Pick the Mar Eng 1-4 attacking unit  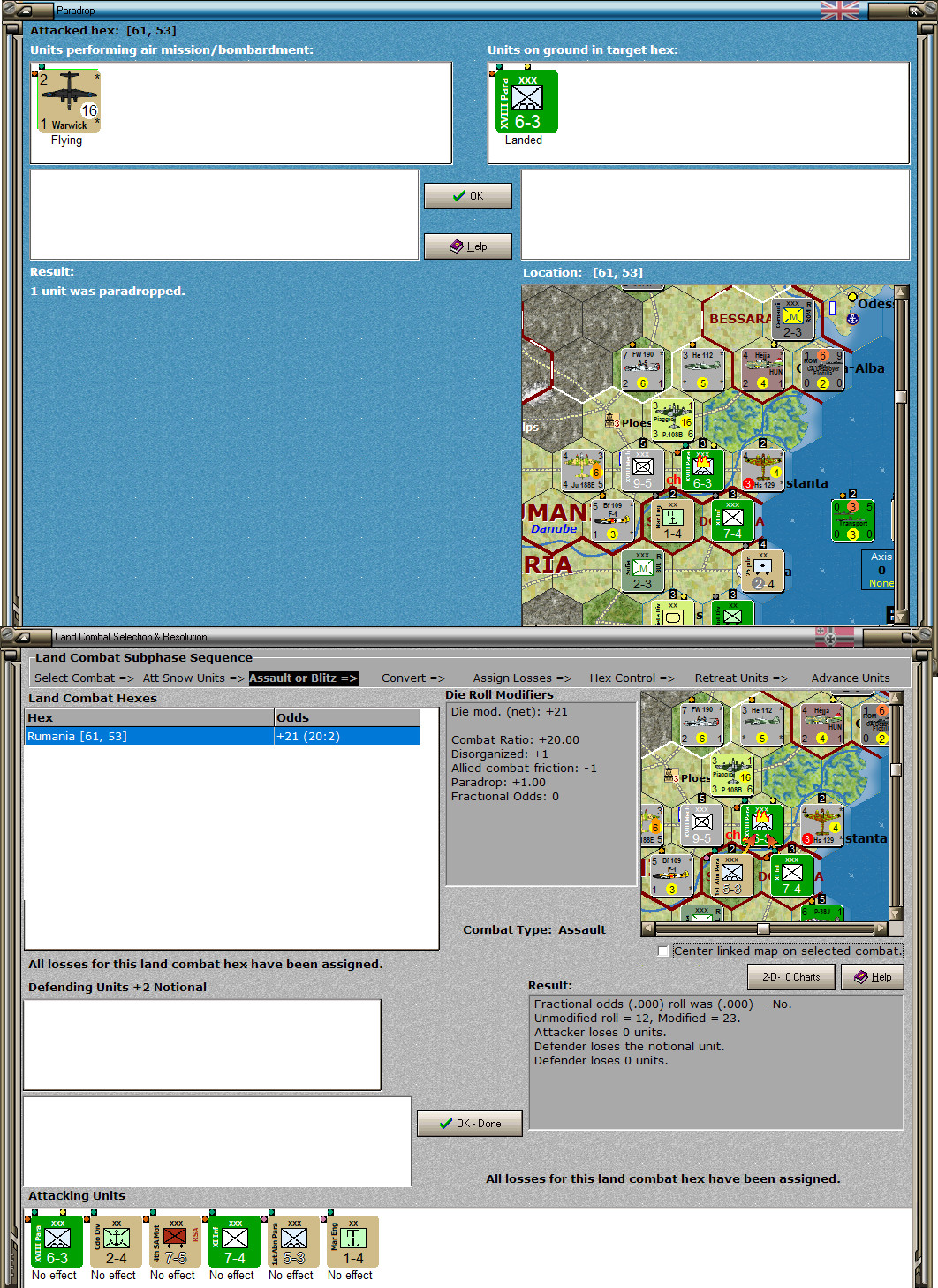tap(353, 1241)
